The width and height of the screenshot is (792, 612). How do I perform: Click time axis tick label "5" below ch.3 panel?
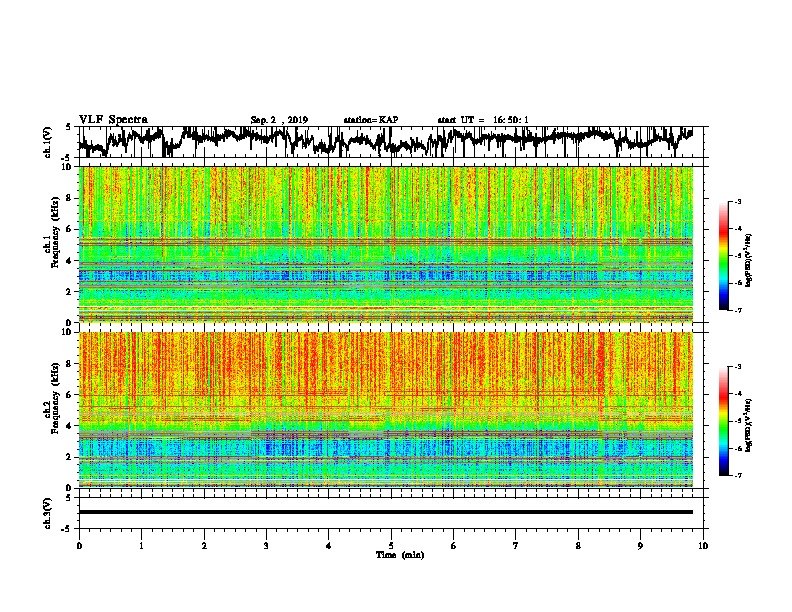click(x=391, y=546)
